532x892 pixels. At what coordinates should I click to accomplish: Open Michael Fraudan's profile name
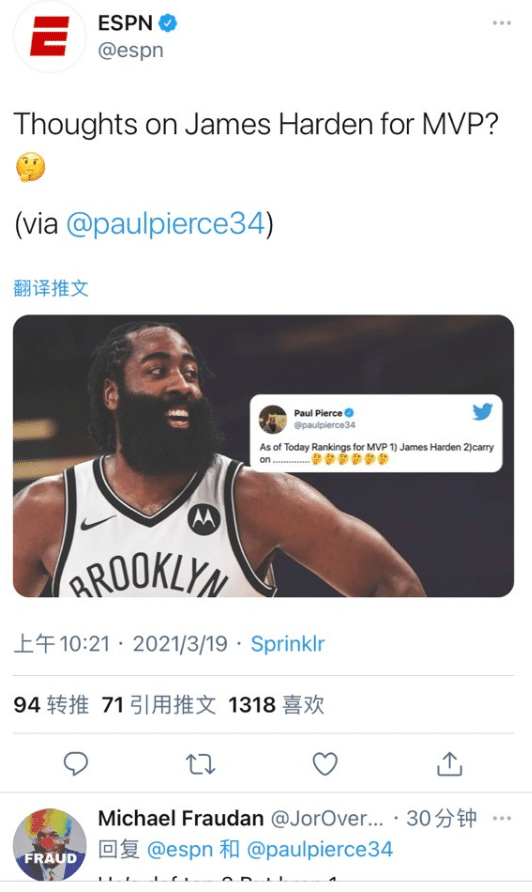(180, 819)
